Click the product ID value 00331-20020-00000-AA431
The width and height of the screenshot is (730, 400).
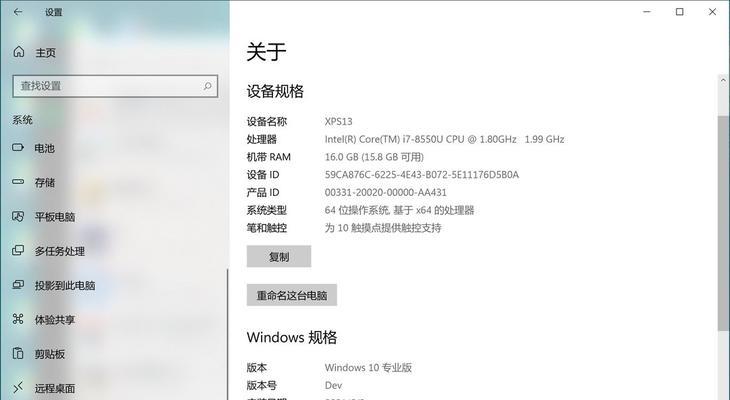tap(385, 192)
